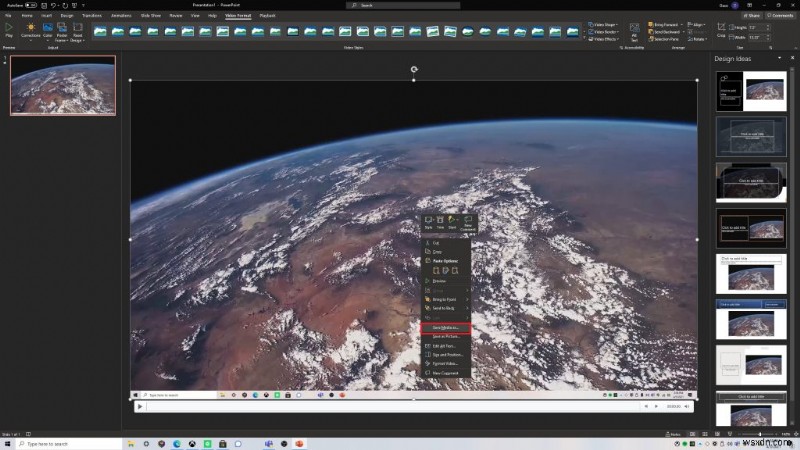
Task: Choose Cut from the context menu
Action: tap(445, 243)
